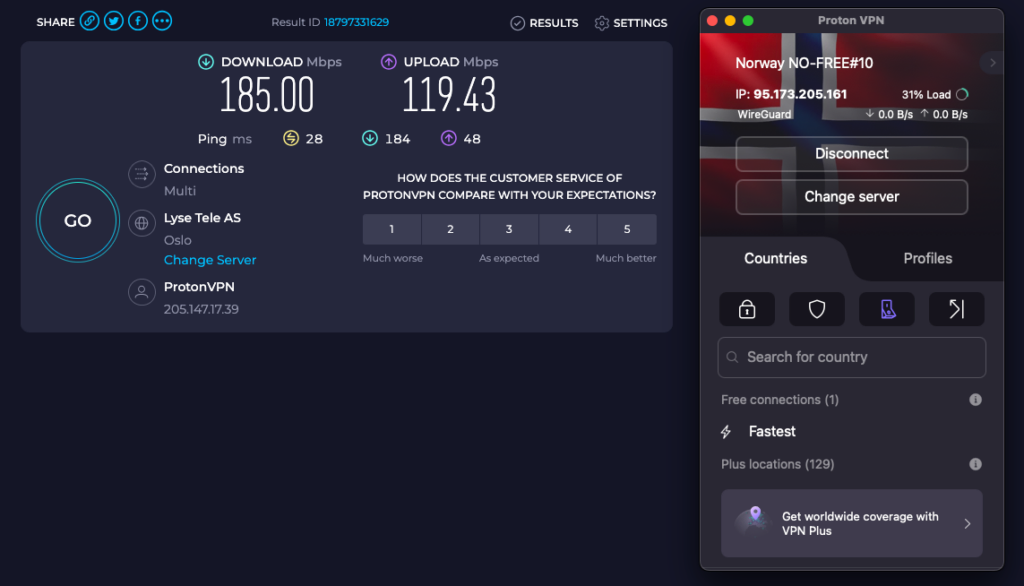Screen dimensions: 1024x586
Task: Expand Proton VPN map panel chevron
Action: click(993, 63)
